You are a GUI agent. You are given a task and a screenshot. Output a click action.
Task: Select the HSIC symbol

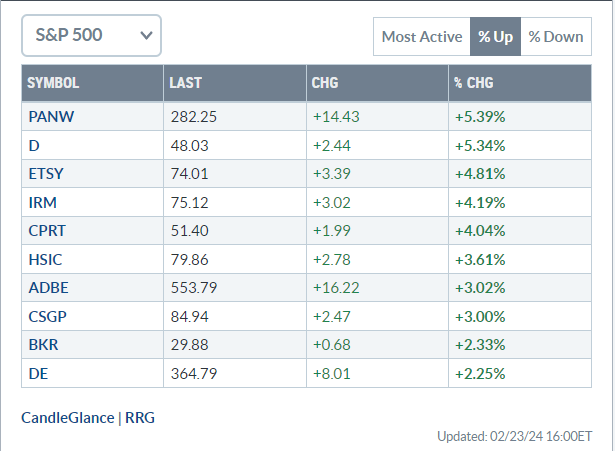(45, 260)
